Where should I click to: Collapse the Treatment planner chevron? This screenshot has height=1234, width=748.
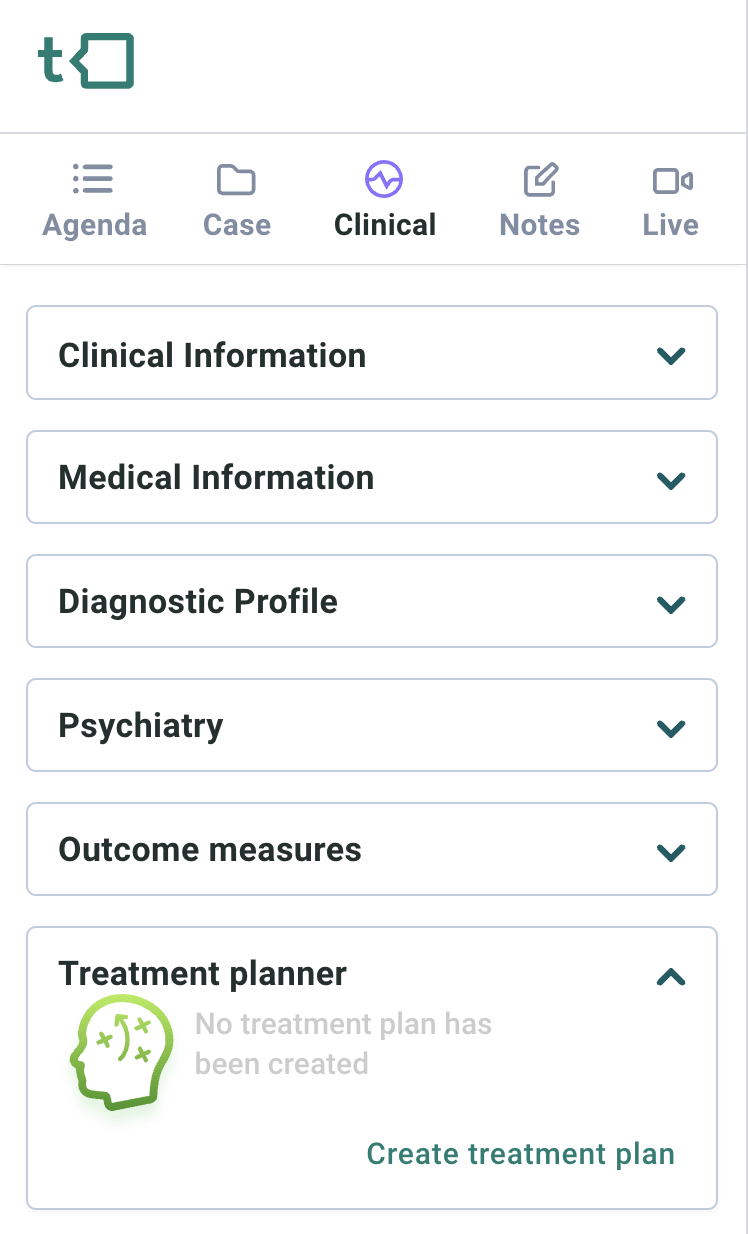[x=670, y=977]
